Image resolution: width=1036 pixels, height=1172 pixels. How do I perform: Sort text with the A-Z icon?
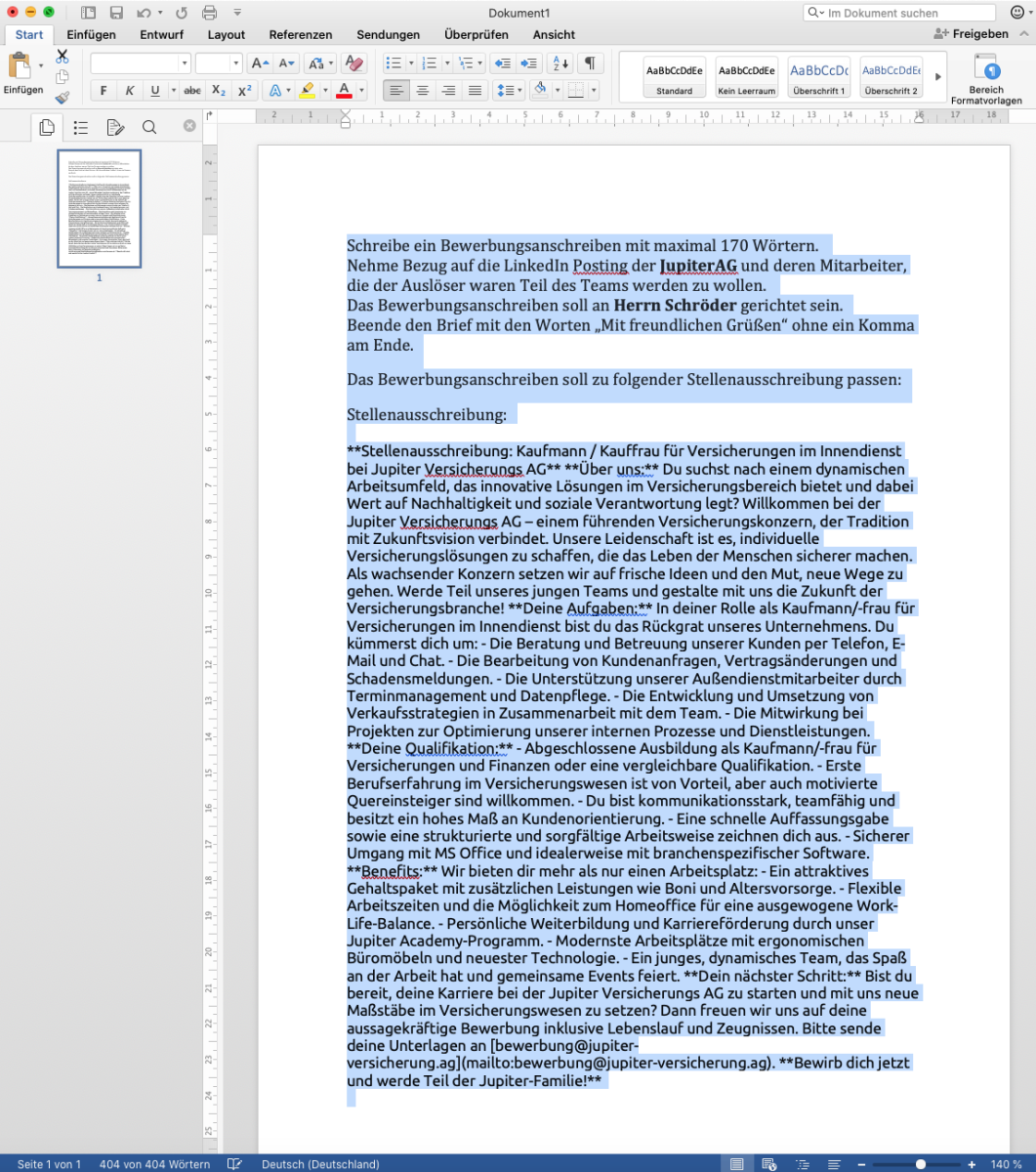coord(560,63)
